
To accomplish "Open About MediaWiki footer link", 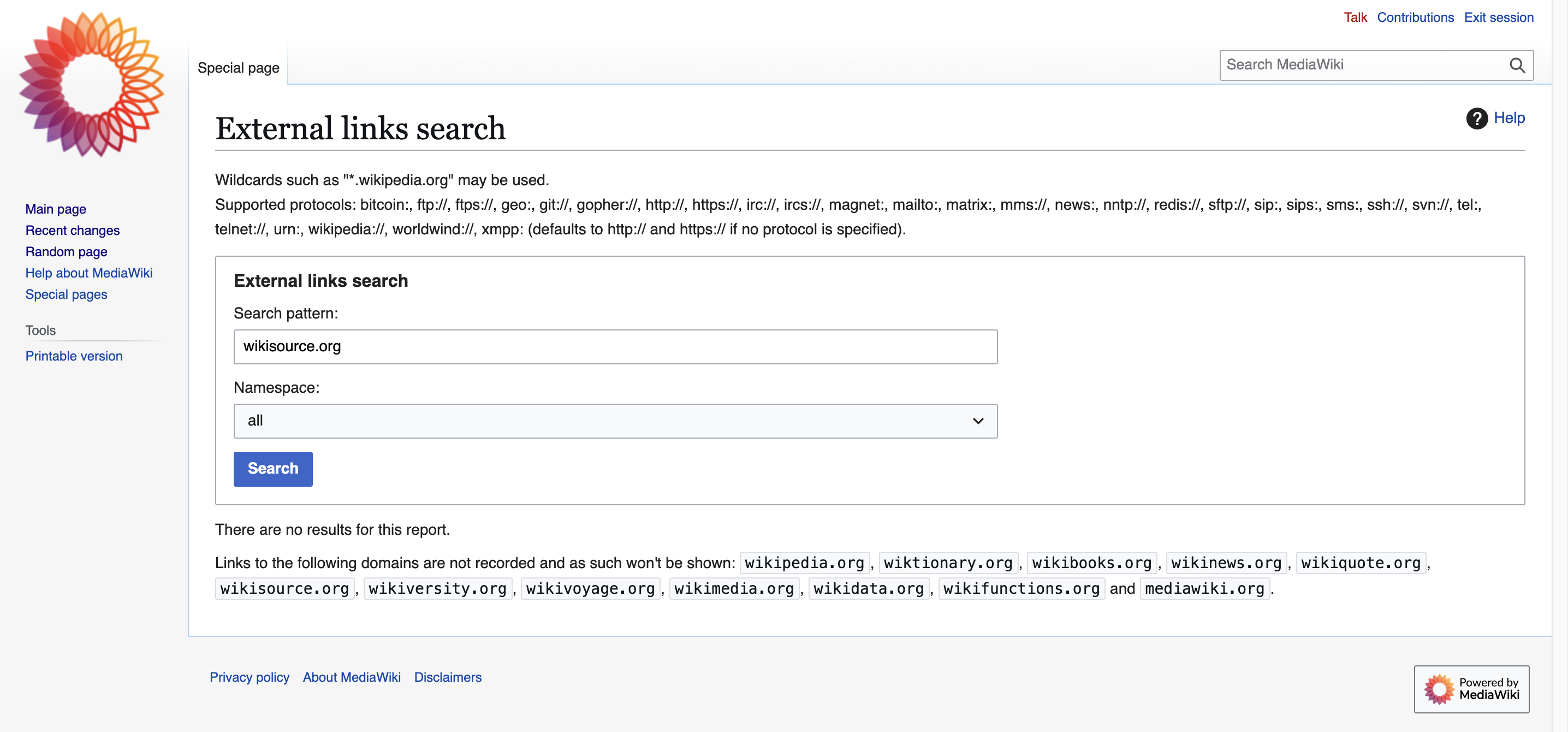I will point(351,677).
